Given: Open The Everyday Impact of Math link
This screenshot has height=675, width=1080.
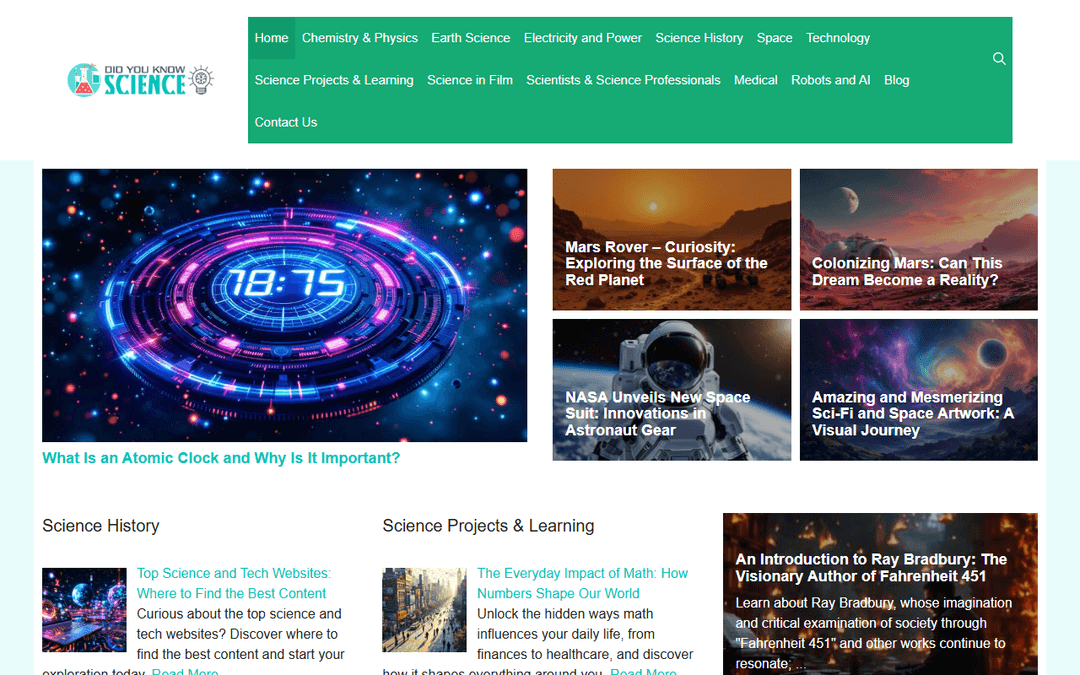Looking at the screenshot, I should [x=583, y=583].
